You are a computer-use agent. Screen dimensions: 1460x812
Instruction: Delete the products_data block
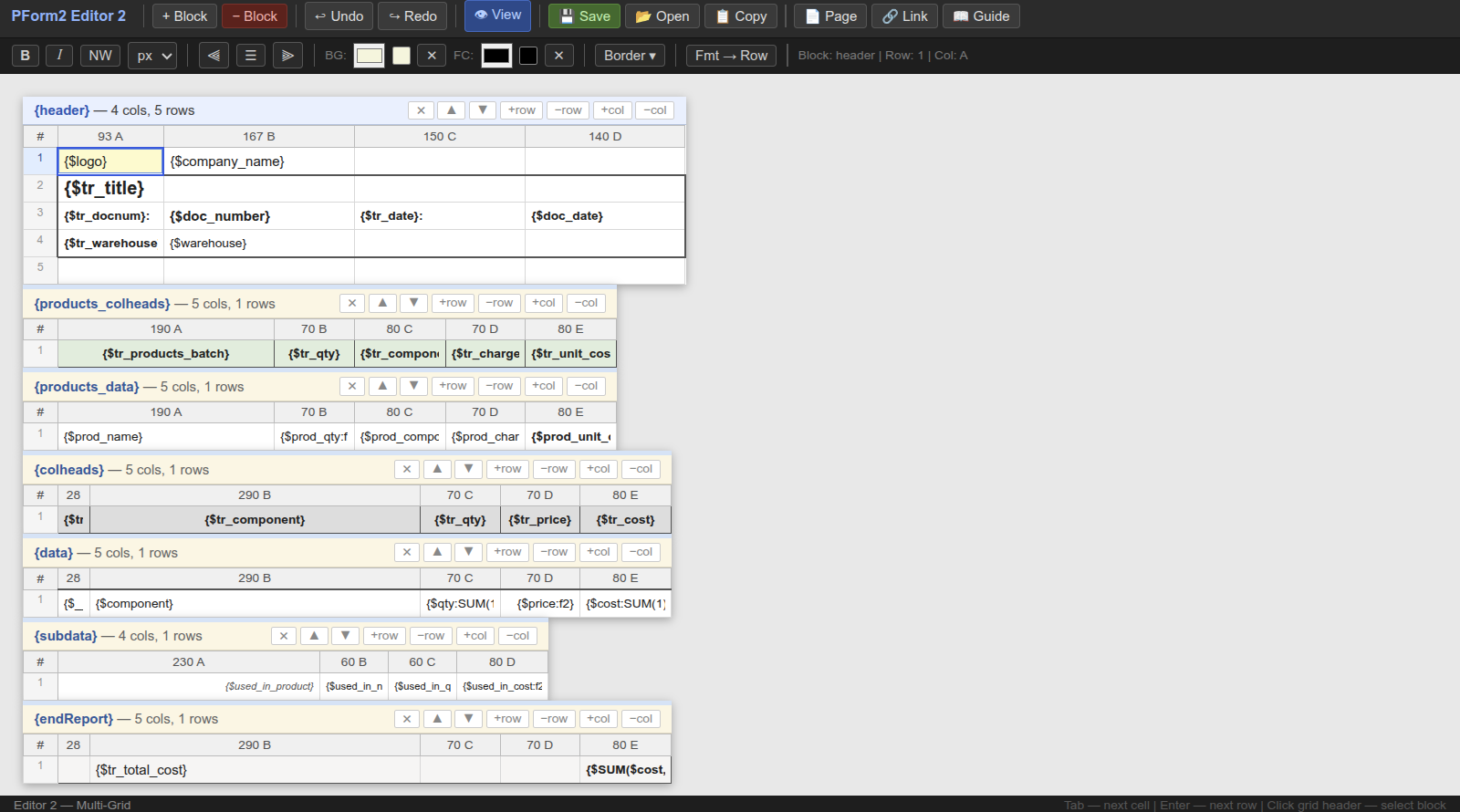pos(352,386)
